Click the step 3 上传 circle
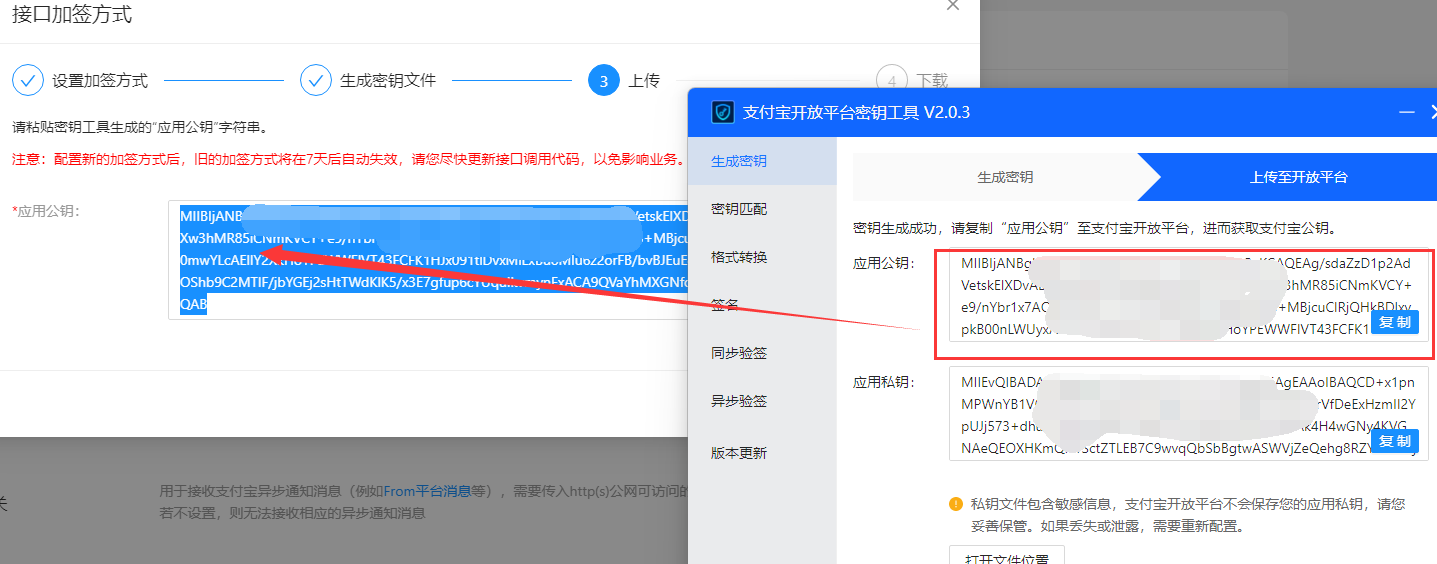The image size is (1437, 564). pos(604,80)
